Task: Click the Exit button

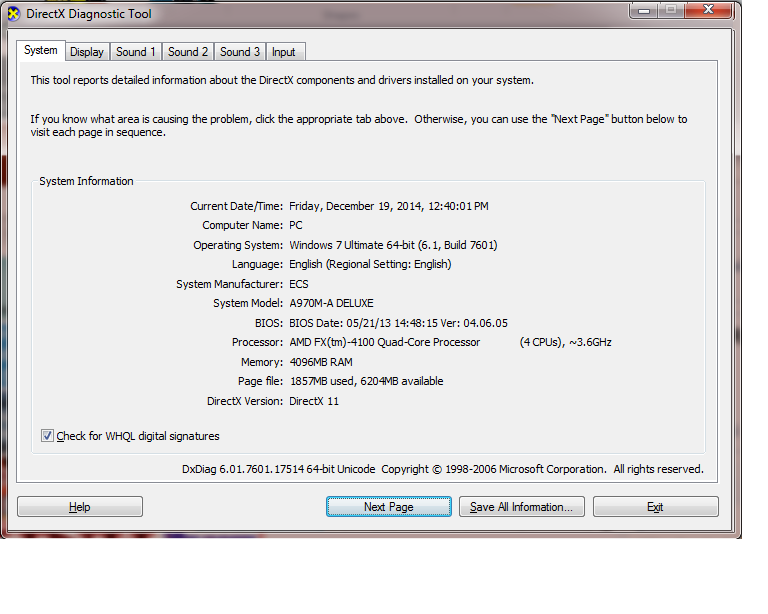Action: pos(656,507)
